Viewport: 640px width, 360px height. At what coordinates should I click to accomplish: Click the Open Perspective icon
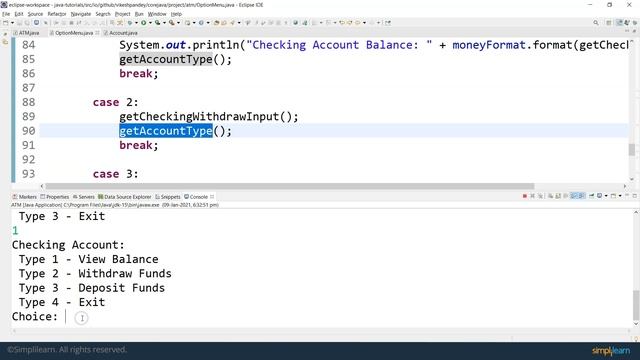(609, 23)
